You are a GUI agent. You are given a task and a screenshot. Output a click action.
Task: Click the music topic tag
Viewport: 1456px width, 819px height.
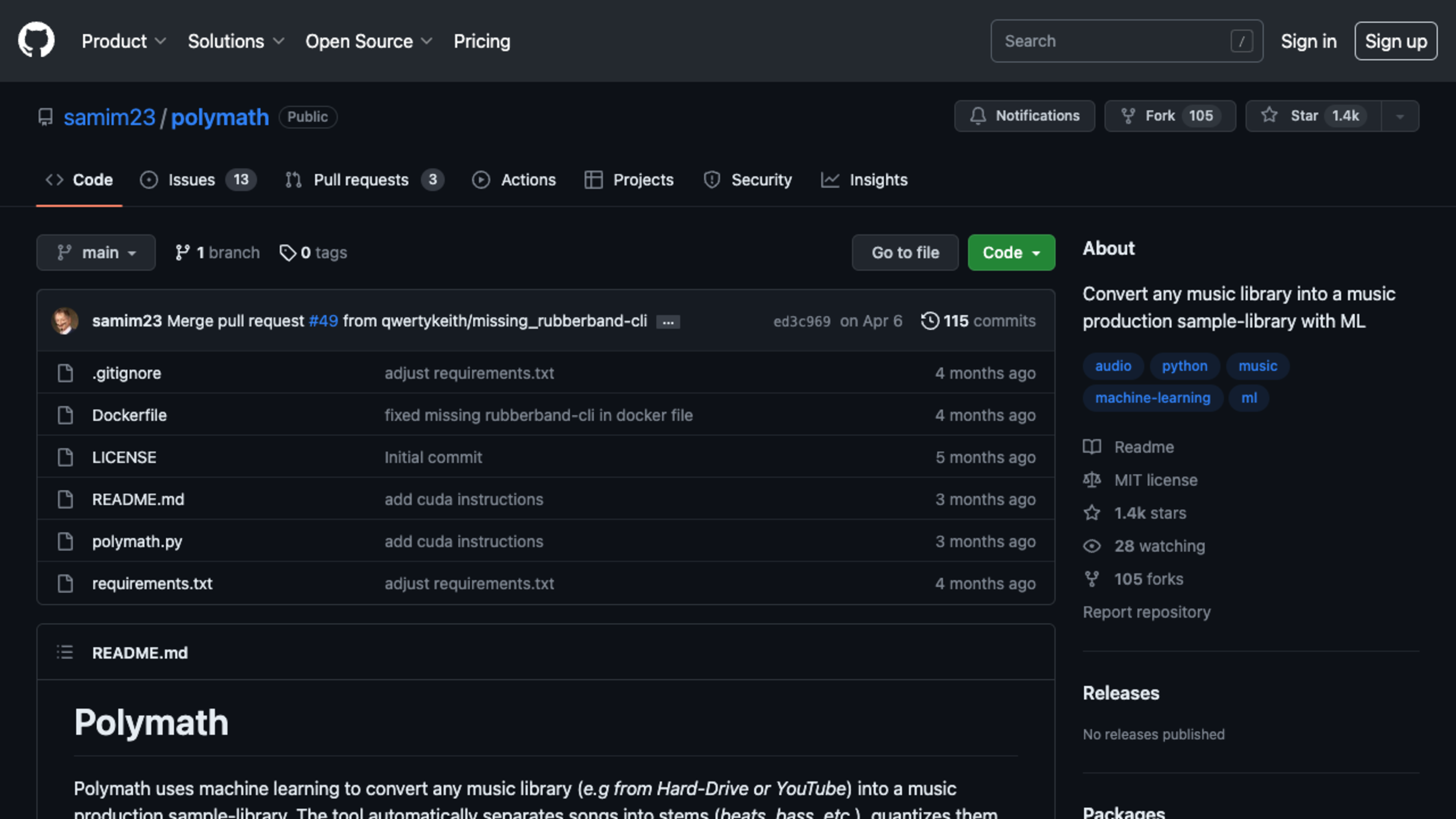[1258, 366]
